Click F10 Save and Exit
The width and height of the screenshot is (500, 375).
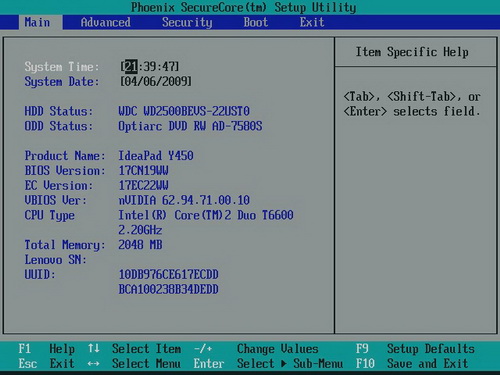coord(412,363)
